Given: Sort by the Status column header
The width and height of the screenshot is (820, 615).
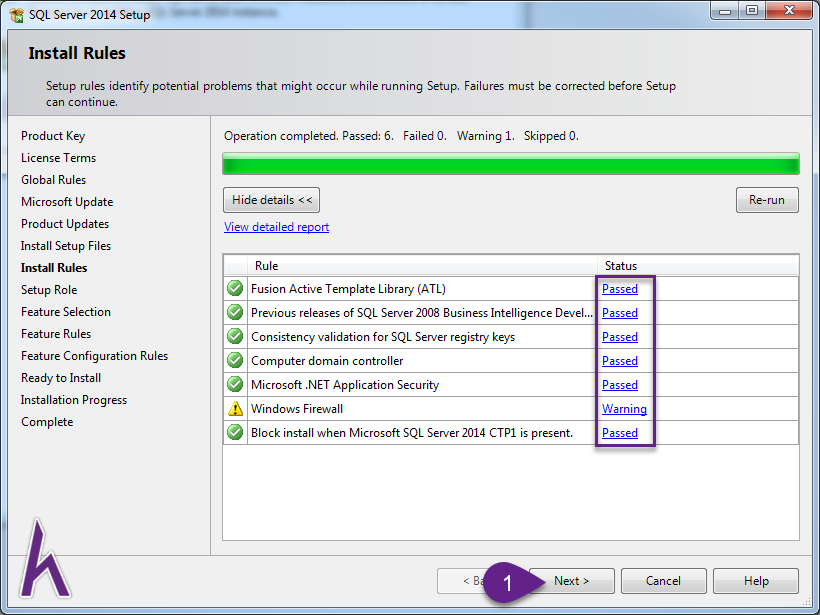Looking at the screenshot, I should click(698, 266).
